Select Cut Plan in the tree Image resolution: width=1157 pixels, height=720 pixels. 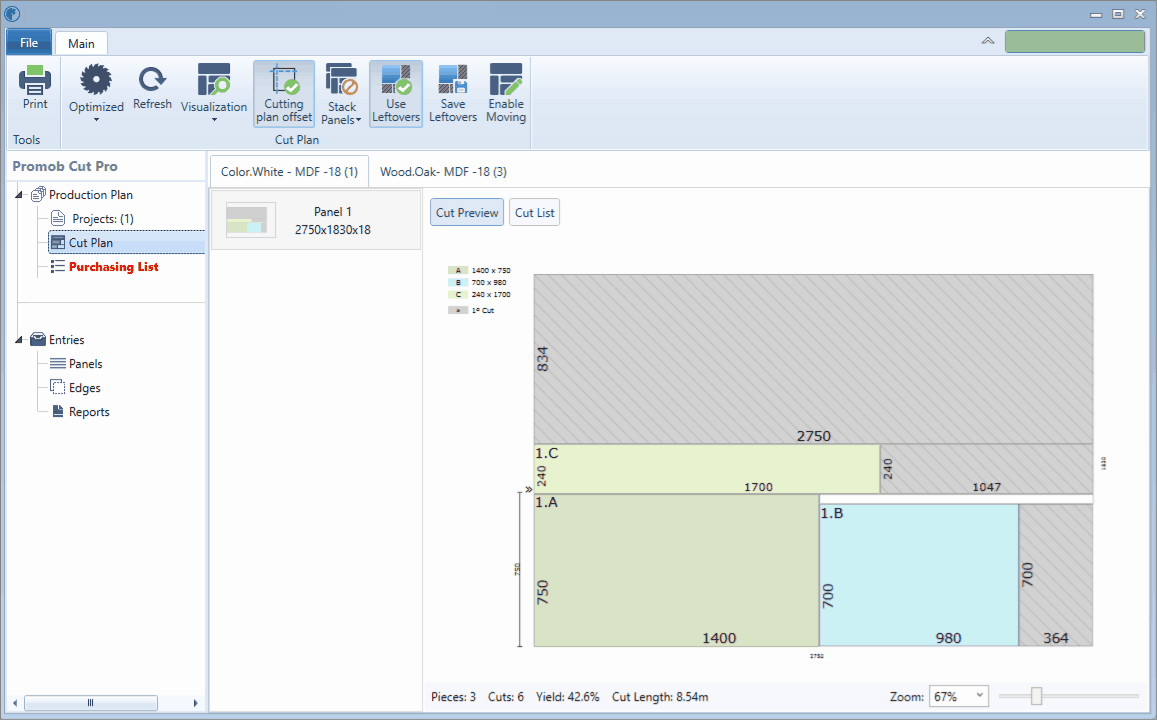tap(91, 243)
